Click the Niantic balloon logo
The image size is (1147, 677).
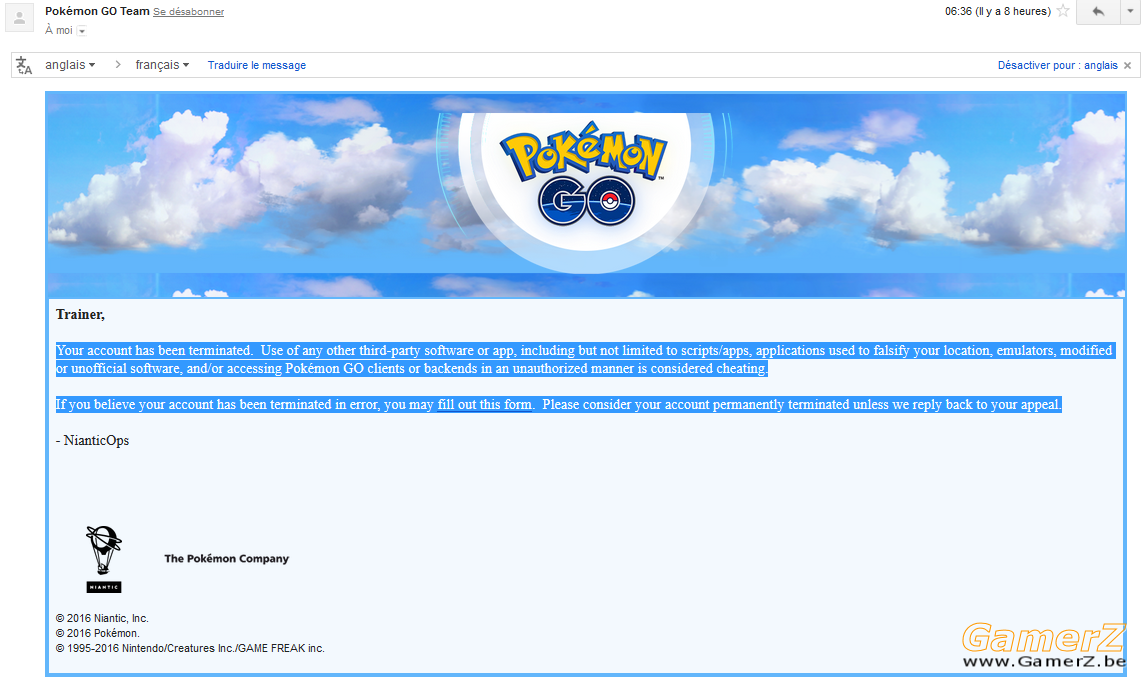(104, 558)
